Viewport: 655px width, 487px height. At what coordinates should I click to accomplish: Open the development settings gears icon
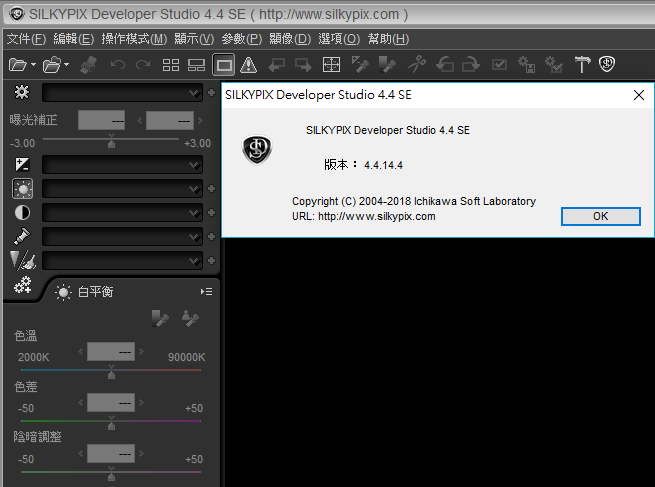[22, 285]
